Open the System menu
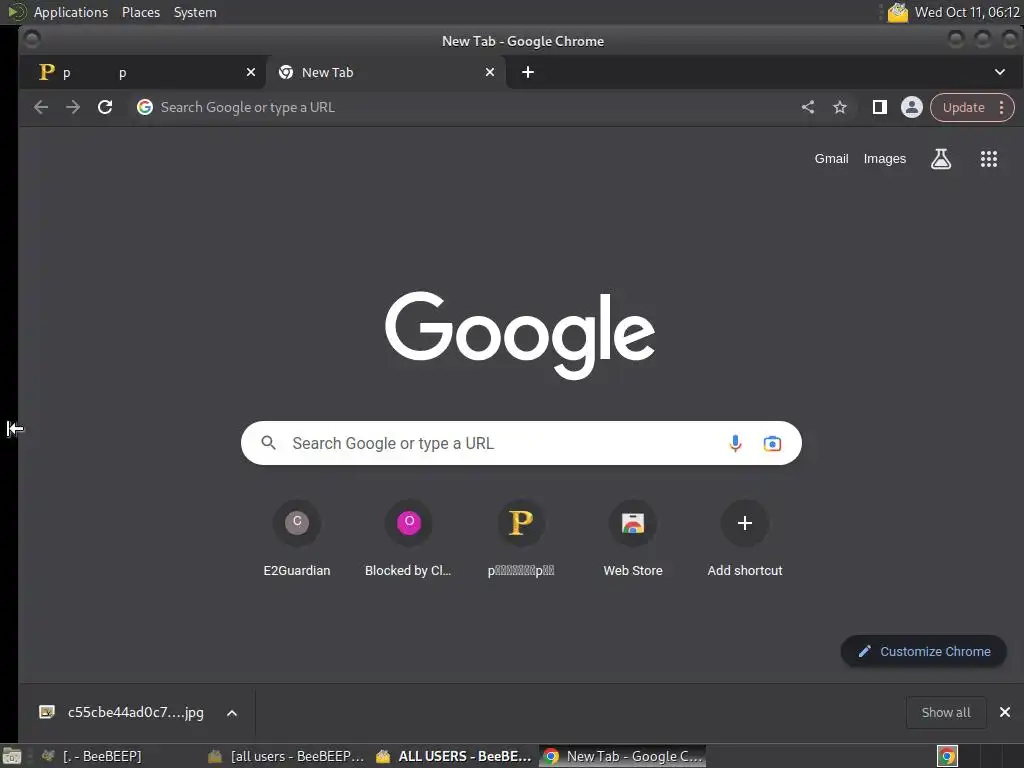The height and width of the screenshot is (768, 1024). point(195,12)
